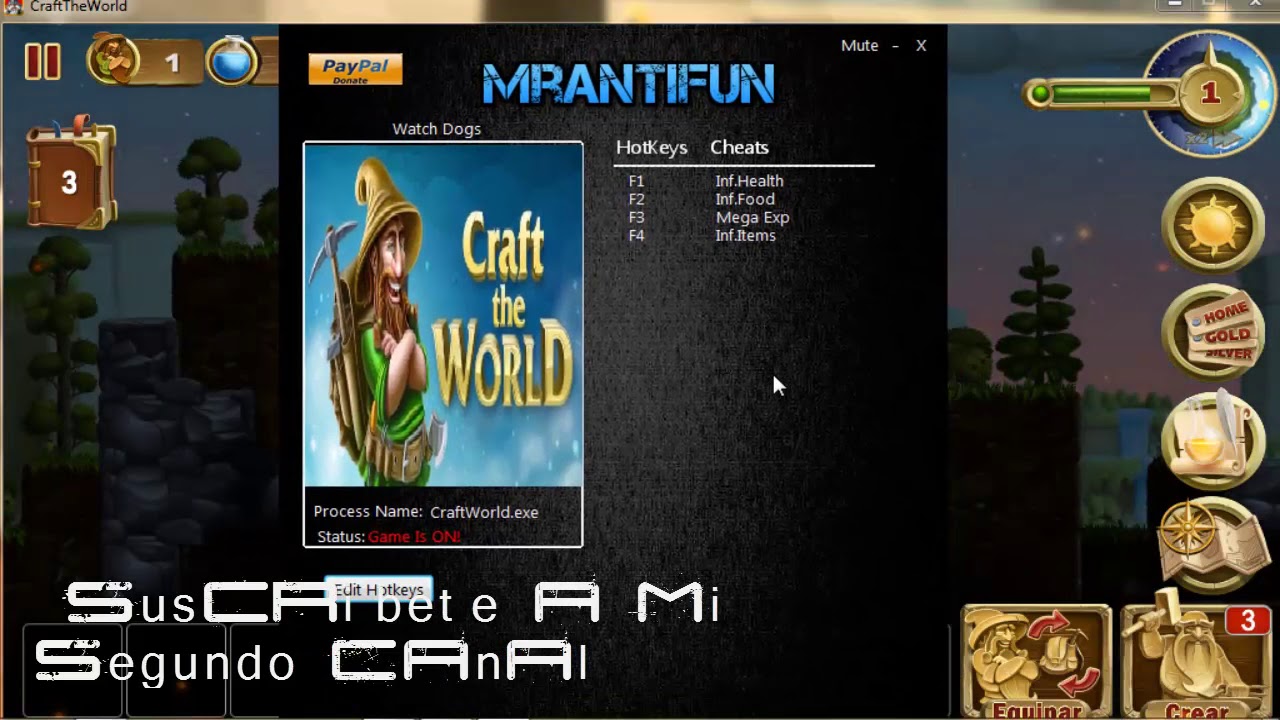Pause the game with the pause icon
The image size is (1280, 720).
42,62
